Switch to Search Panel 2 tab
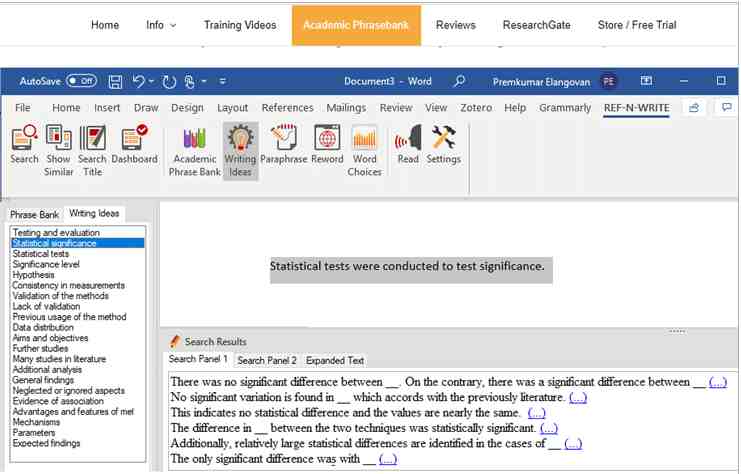 tap(267, 360)
